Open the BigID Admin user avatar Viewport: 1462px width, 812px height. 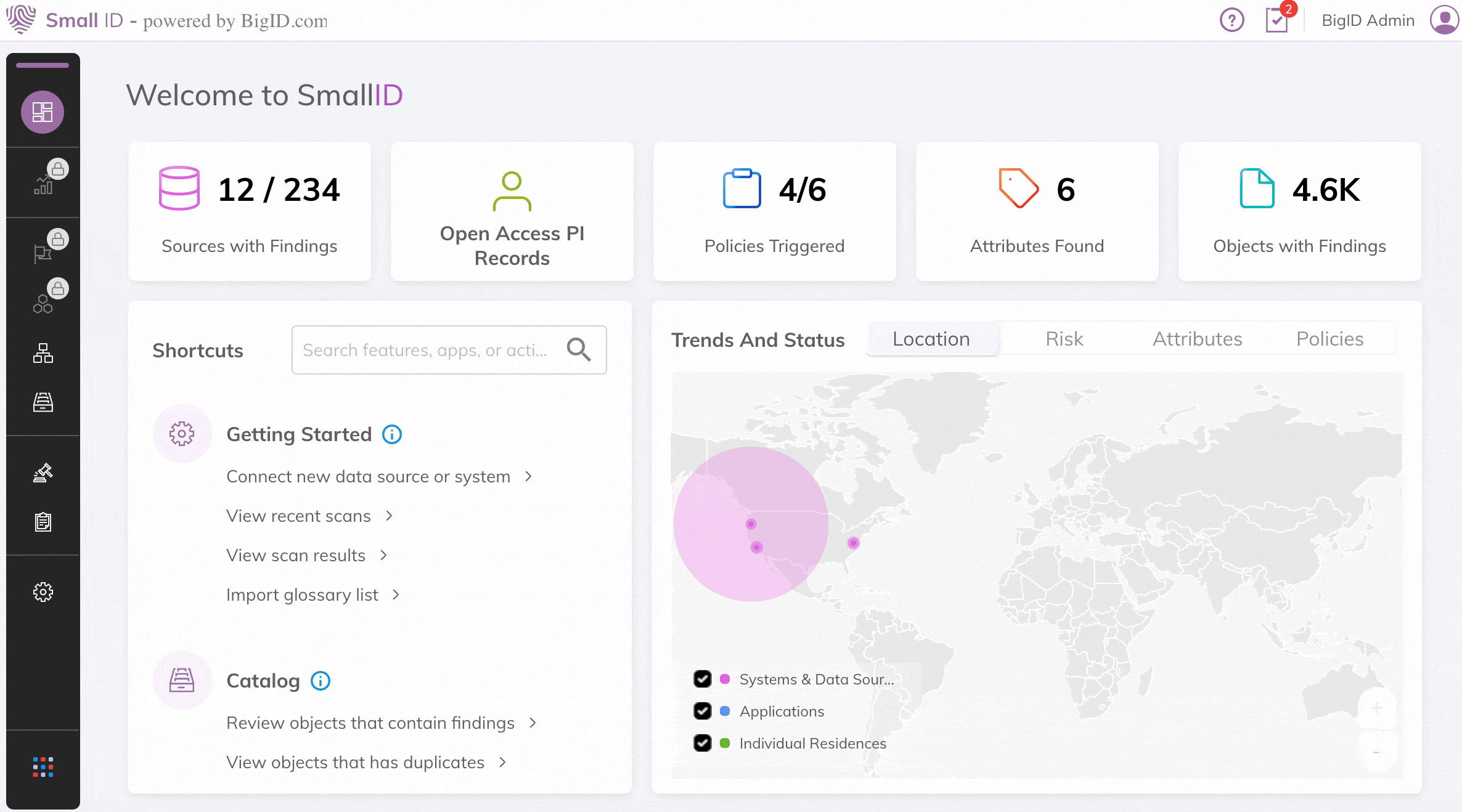tap(1445, 20)
